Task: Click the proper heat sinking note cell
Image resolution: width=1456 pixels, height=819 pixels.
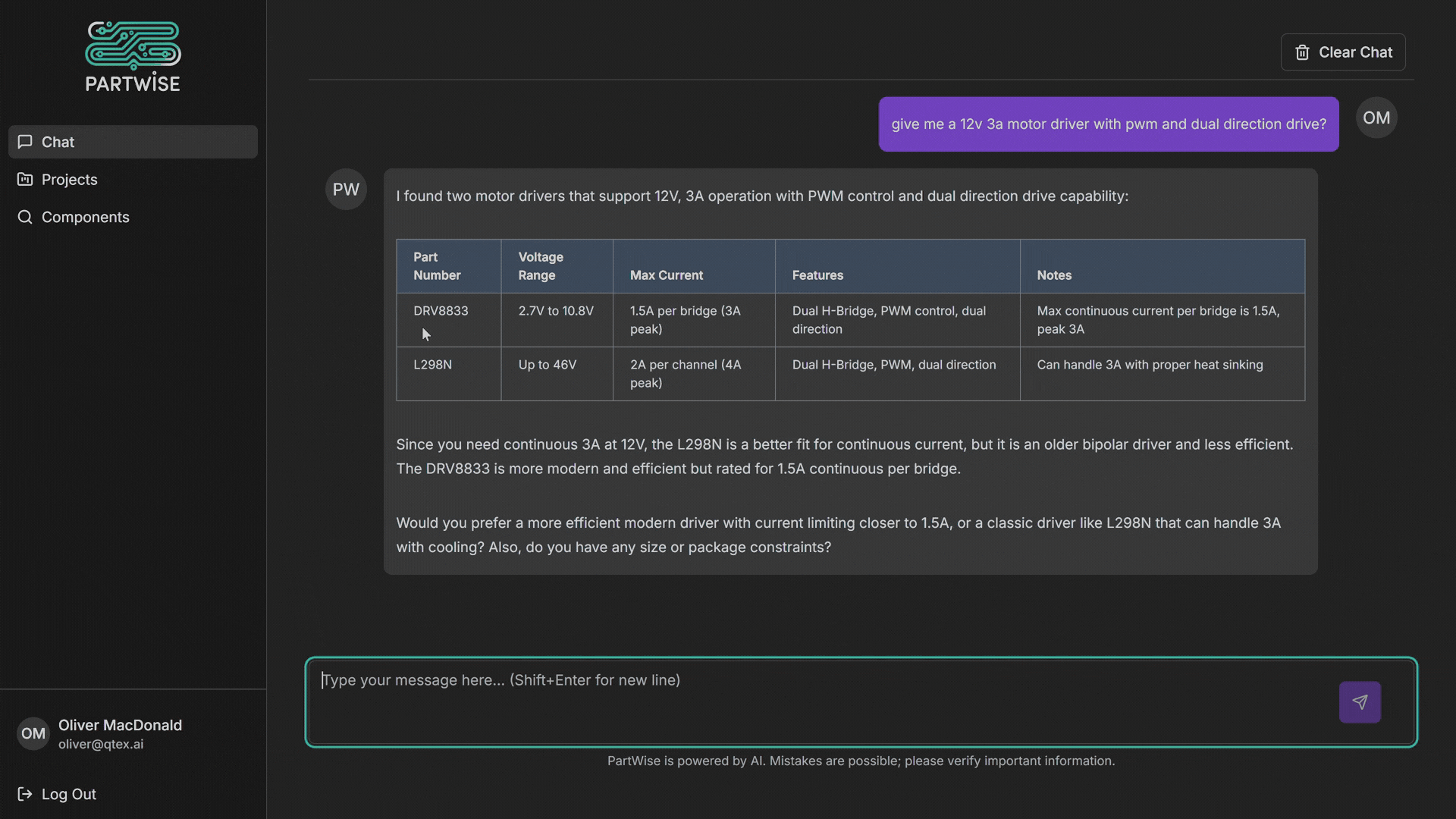Action: [1163, 374]
